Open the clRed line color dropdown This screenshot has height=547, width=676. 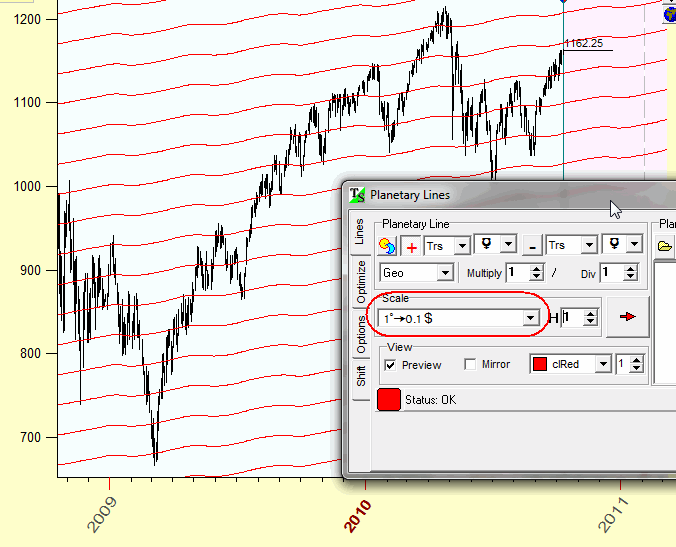coord(602,365)
